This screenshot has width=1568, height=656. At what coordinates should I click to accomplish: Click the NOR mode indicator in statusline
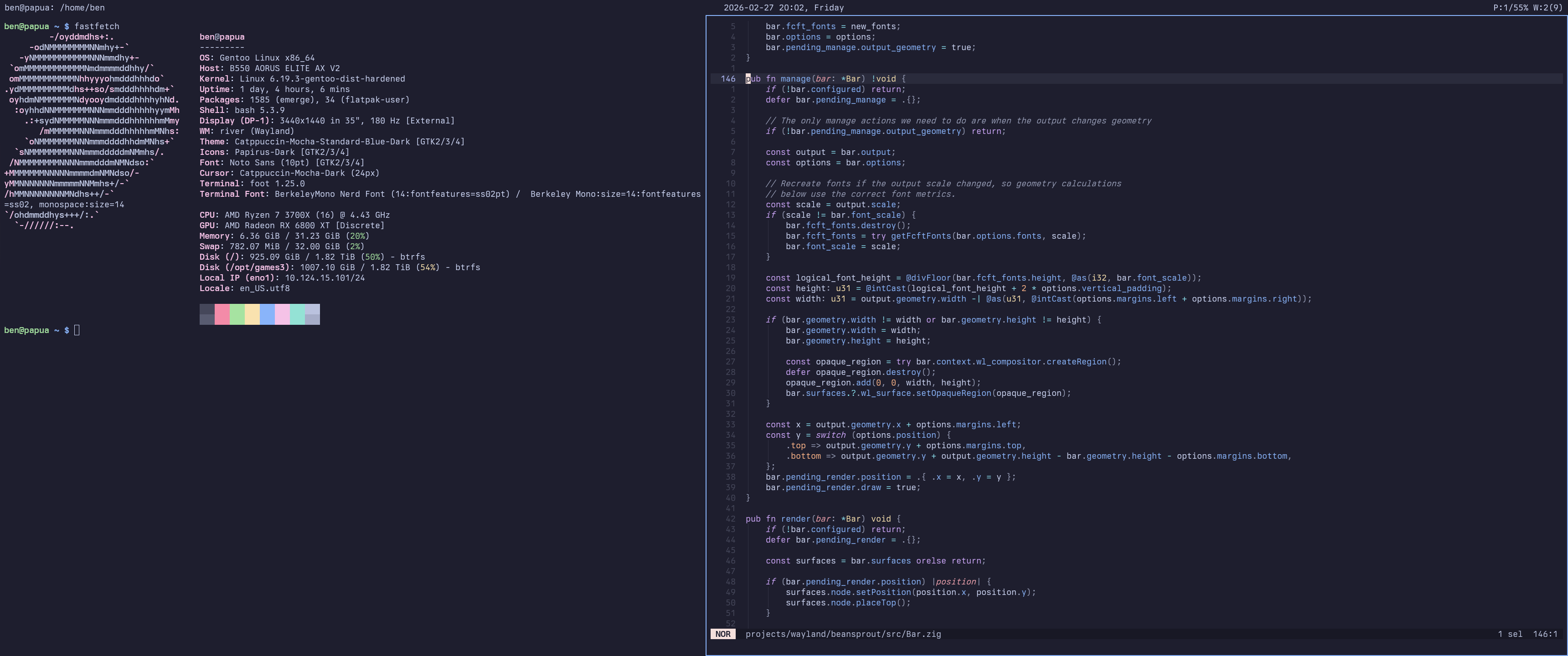722,634
